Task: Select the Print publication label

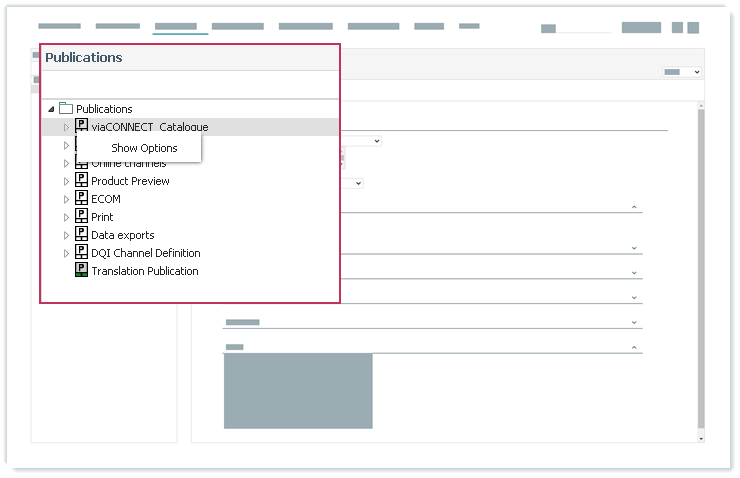Action: 102,217
